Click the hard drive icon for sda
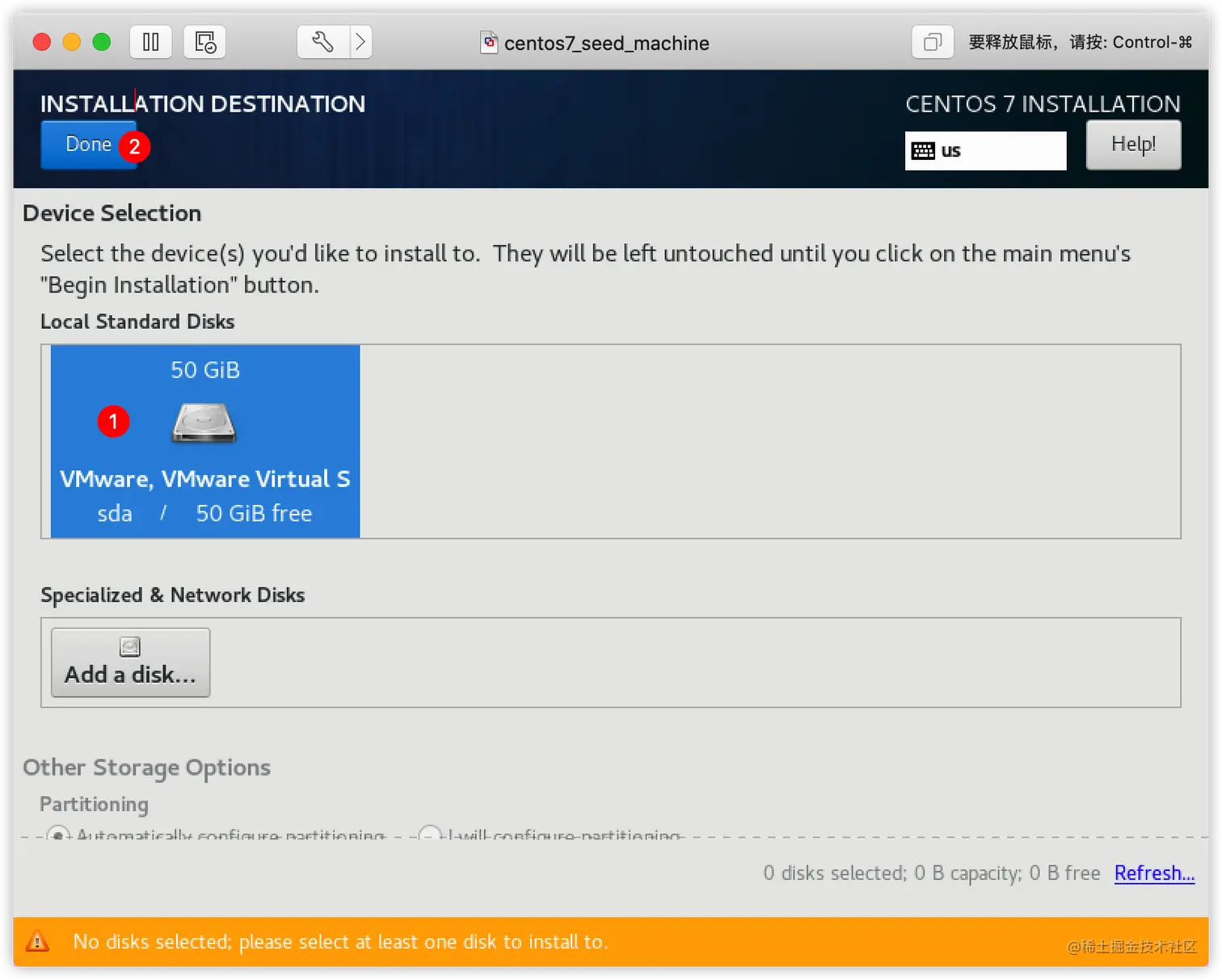The image size is (1222, 980). [x=204, y=423]
